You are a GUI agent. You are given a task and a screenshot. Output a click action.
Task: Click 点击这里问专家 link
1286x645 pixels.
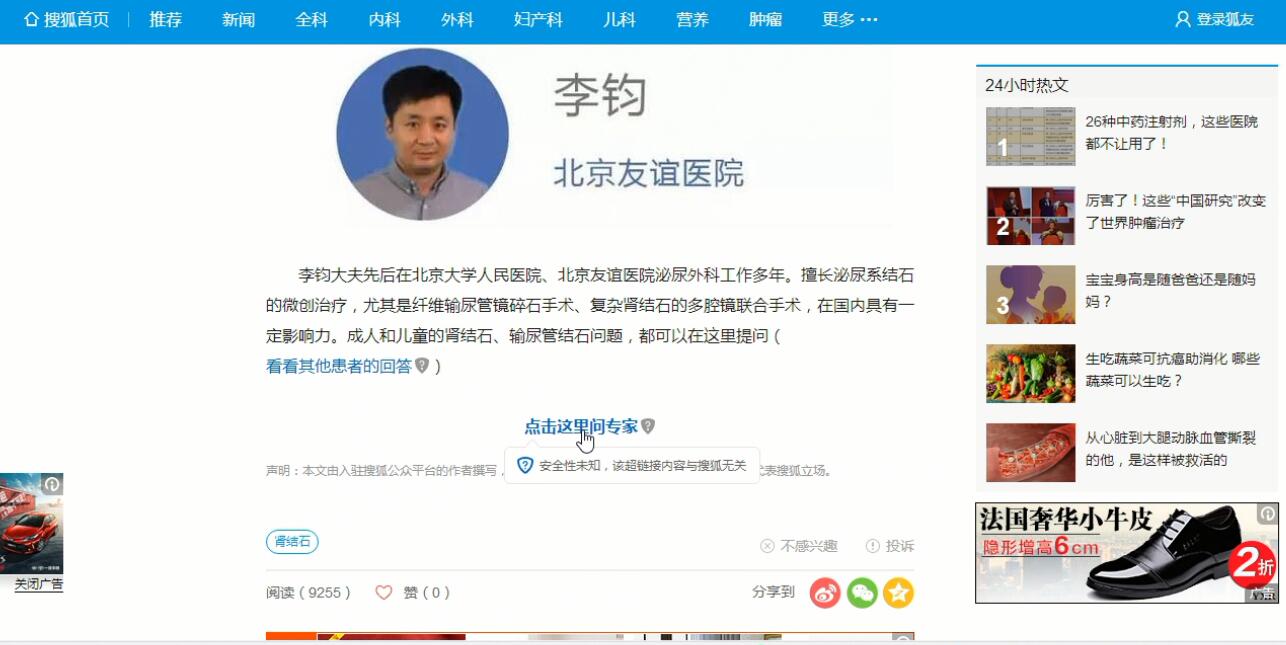pos(581,426)
